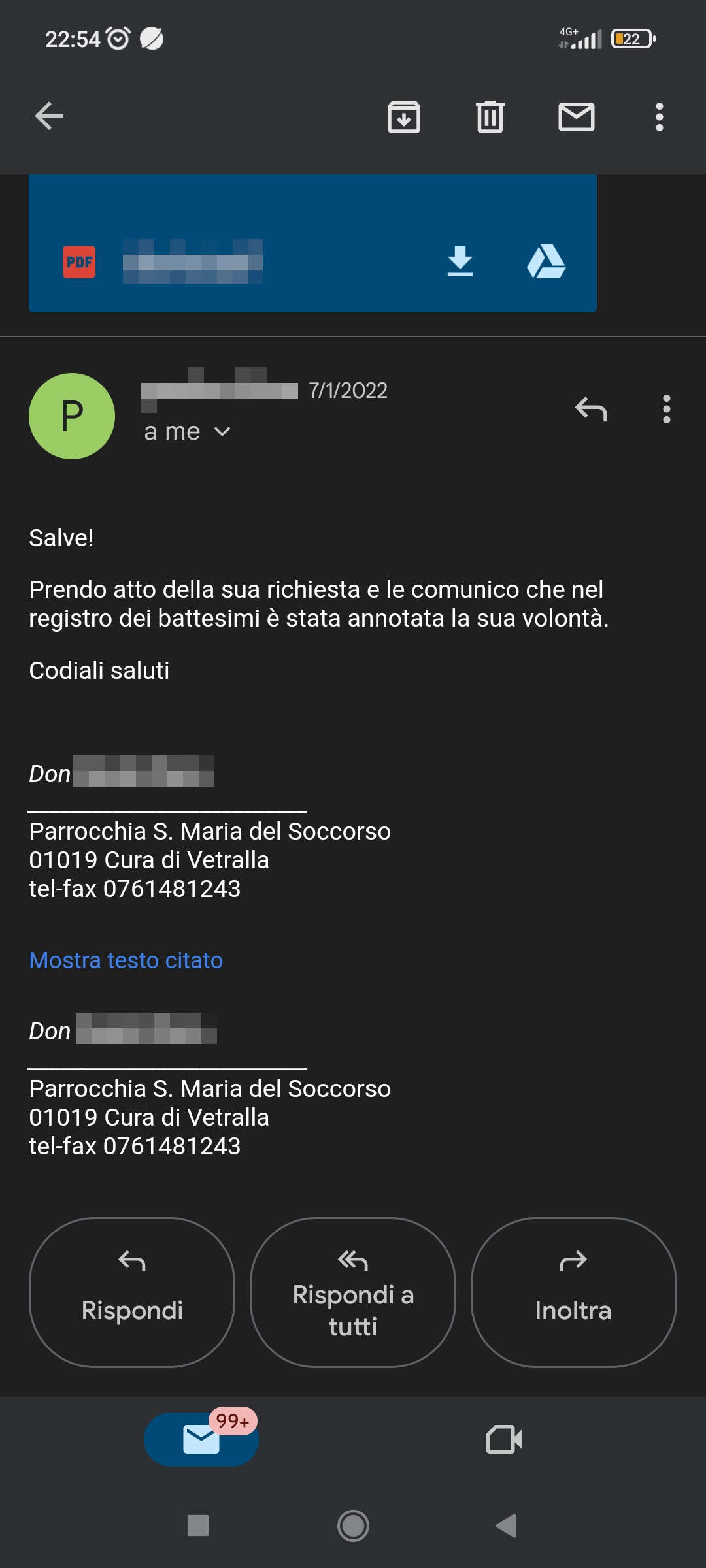Open the PDF attachment preview

pyautogui.click(x=196, y=261)
